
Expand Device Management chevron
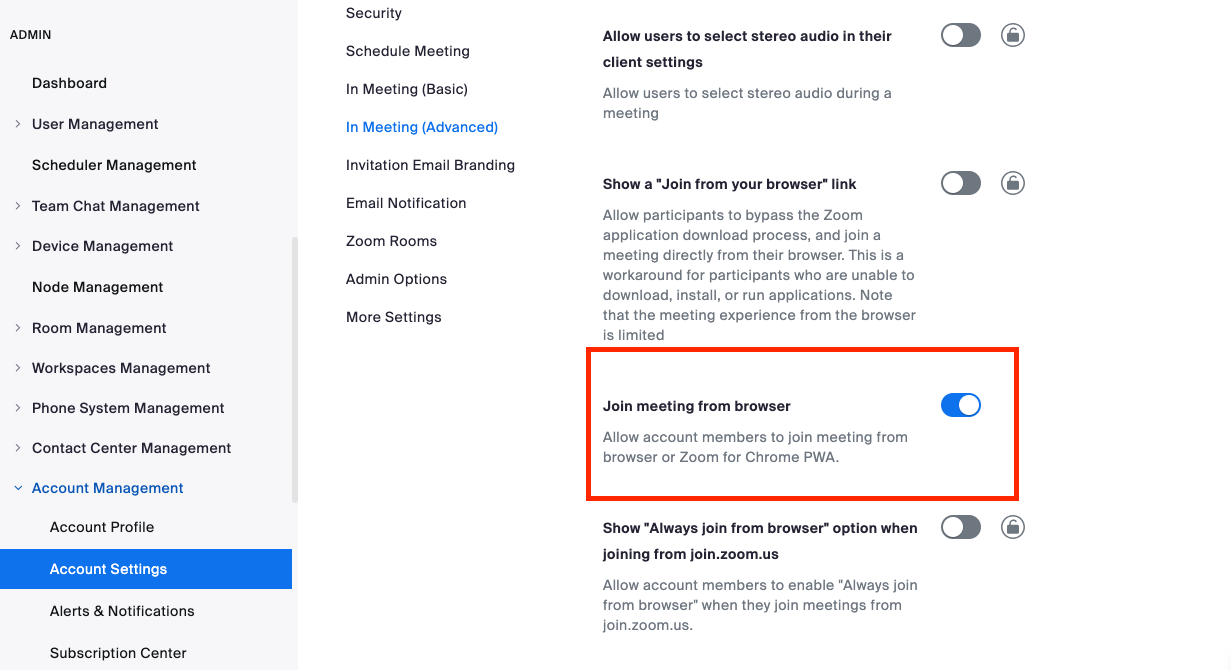click(x=18, y=246)
